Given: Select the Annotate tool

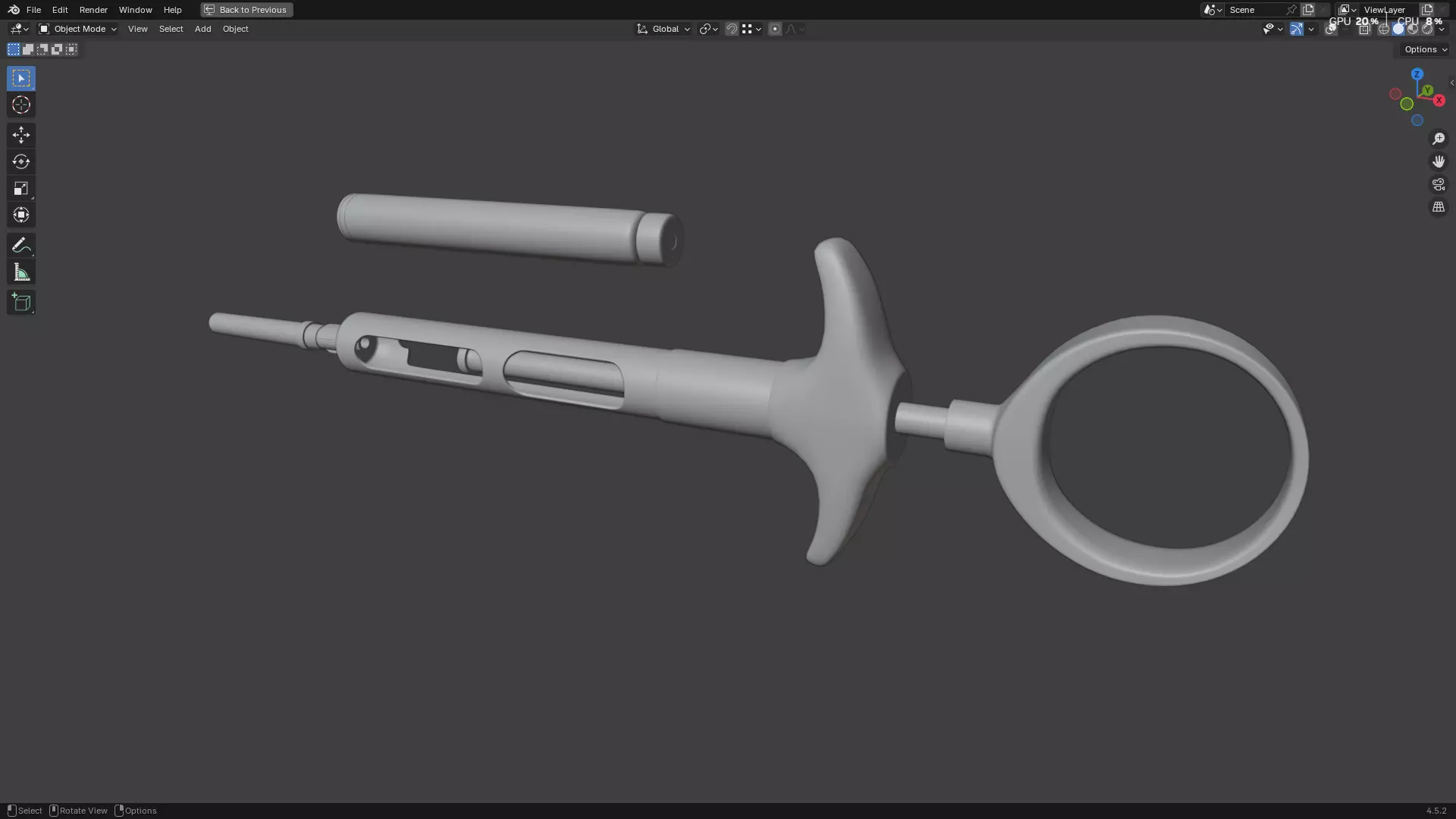Looking at the screenshot, I should (x=21, y=245).
